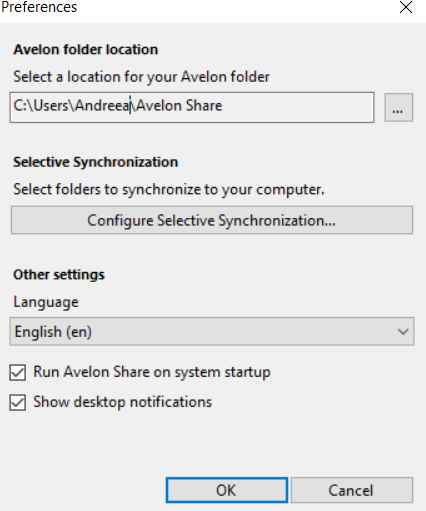
Task: Open Configure Selective Synchronization settings
Action: pyautogui.click(x=212, y=220)
